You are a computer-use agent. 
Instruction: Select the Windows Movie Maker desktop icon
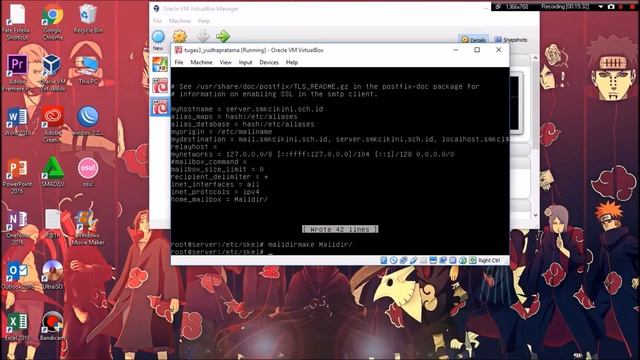[x=87, y=227]
